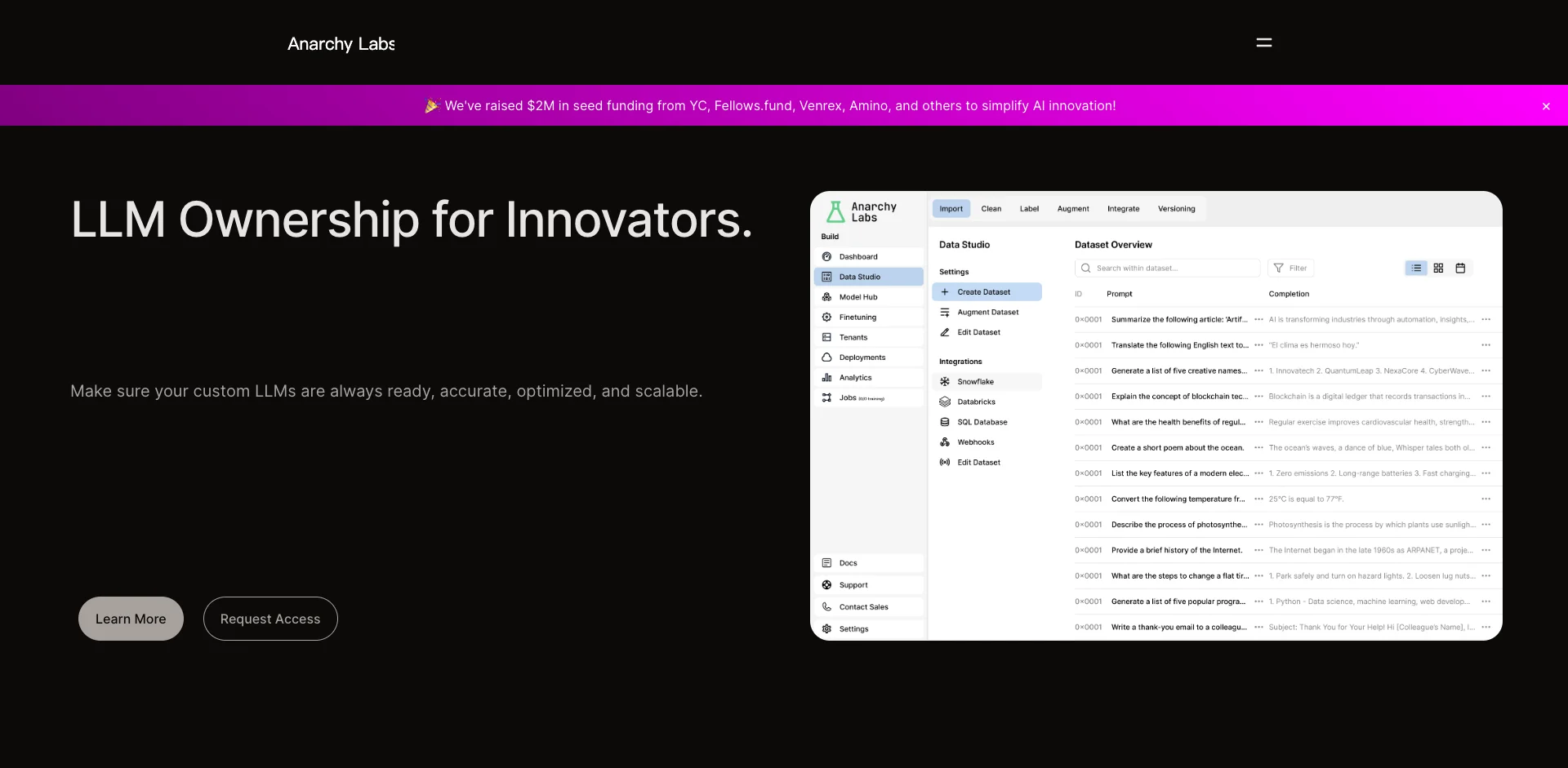Click the Augment Dataset icon
1568x768 pixels.
pyautogui.click(x=945, y=312)
